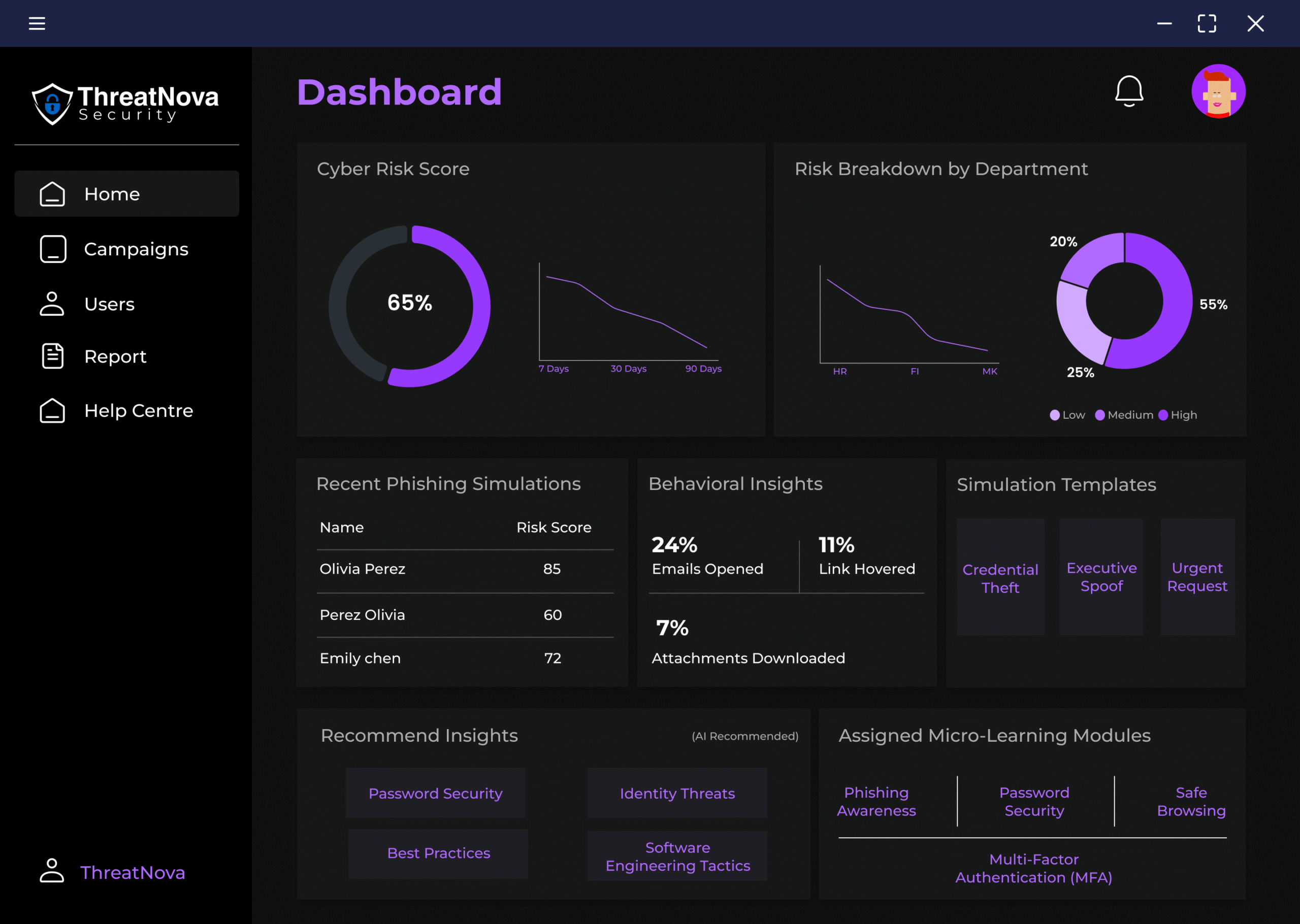
Task: Click the 7 Days axis label
Action: click(554, 369)
